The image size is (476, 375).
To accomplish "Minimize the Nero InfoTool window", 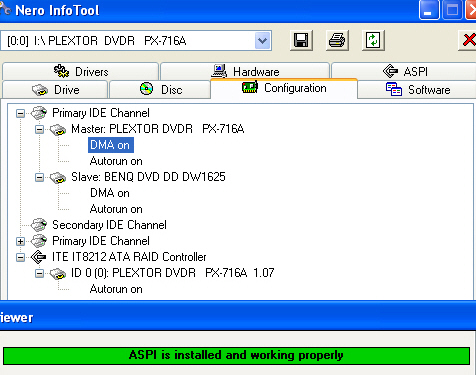I will [x=429, y=11].
